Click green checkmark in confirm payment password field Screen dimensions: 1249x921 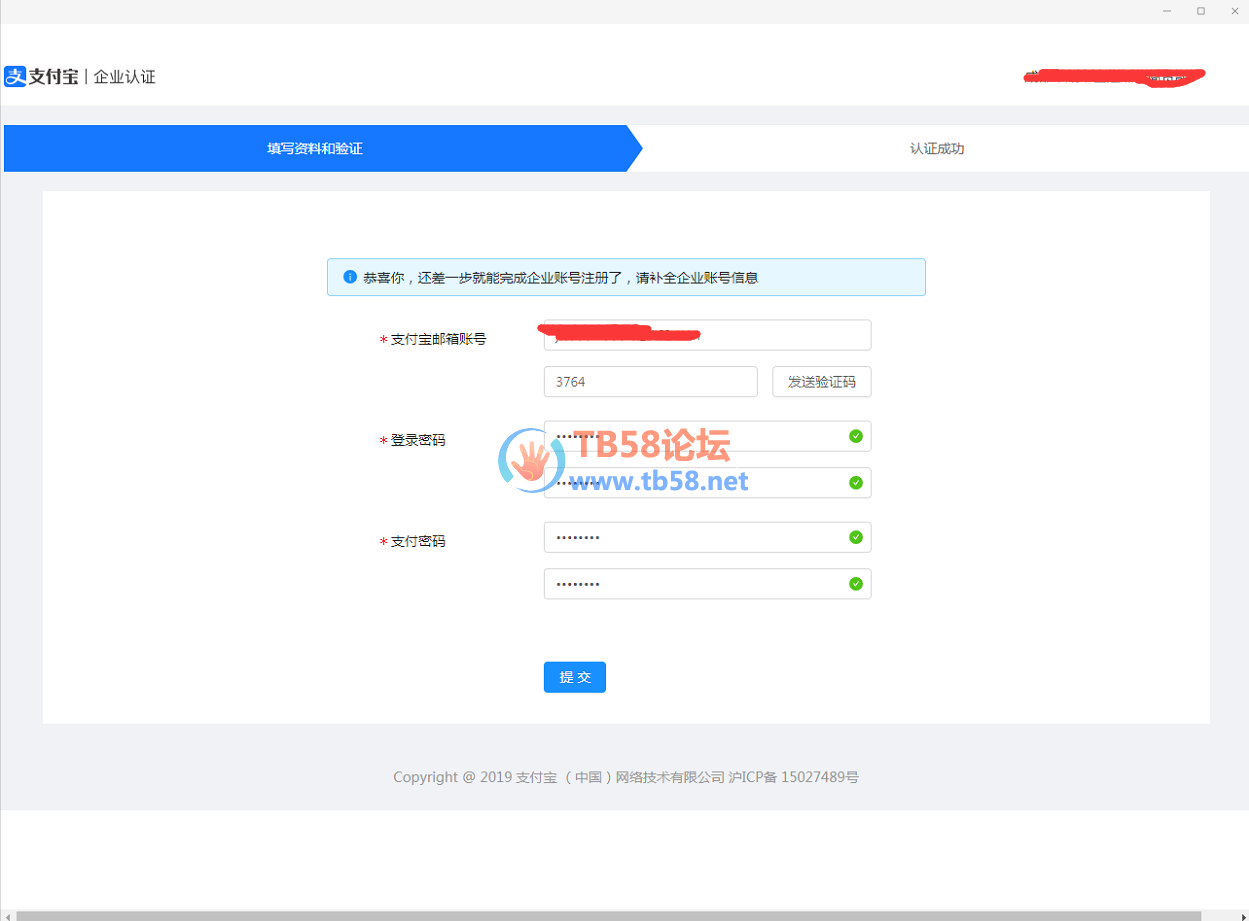(x=855, y=584)
